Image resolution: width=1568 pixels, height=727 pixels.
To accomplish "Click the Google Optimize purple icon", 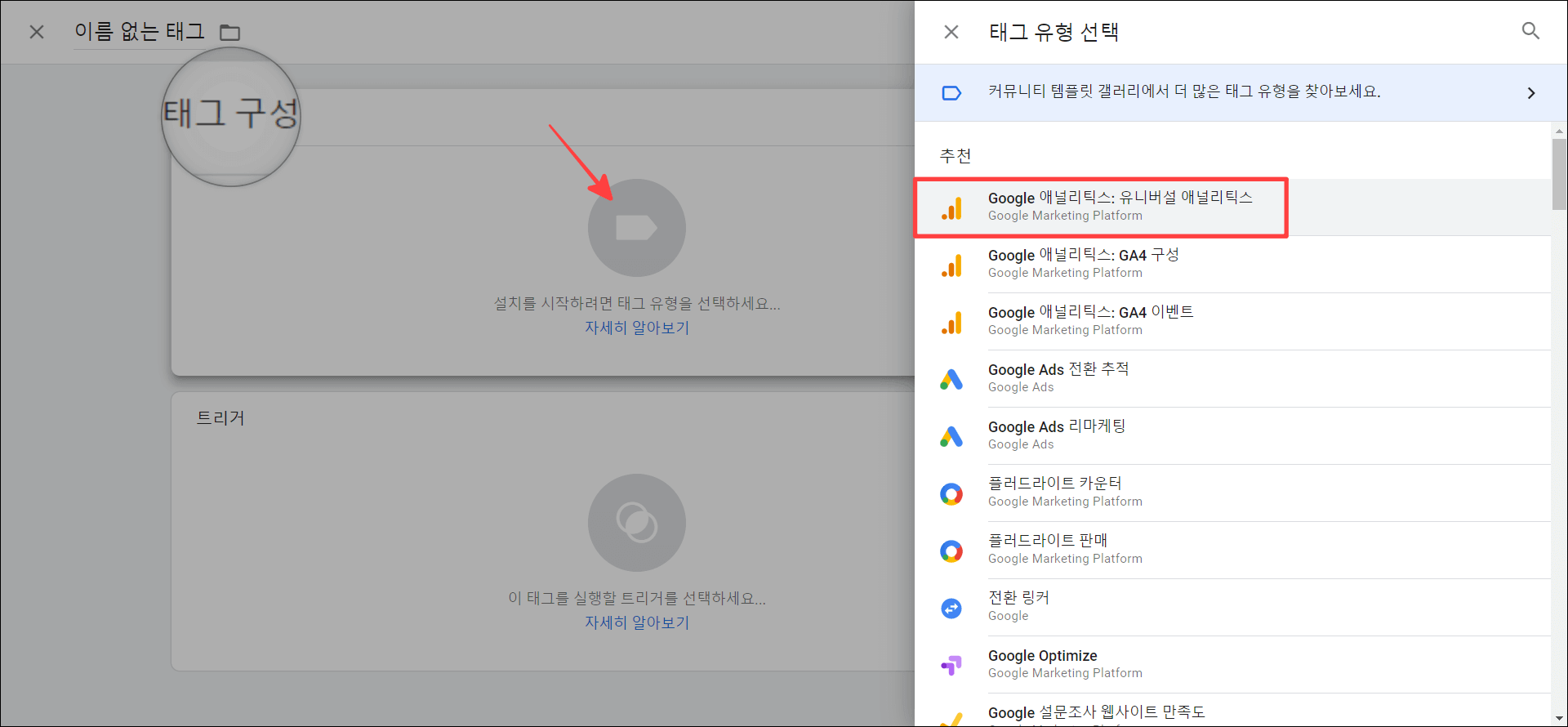I will (951, 666).
